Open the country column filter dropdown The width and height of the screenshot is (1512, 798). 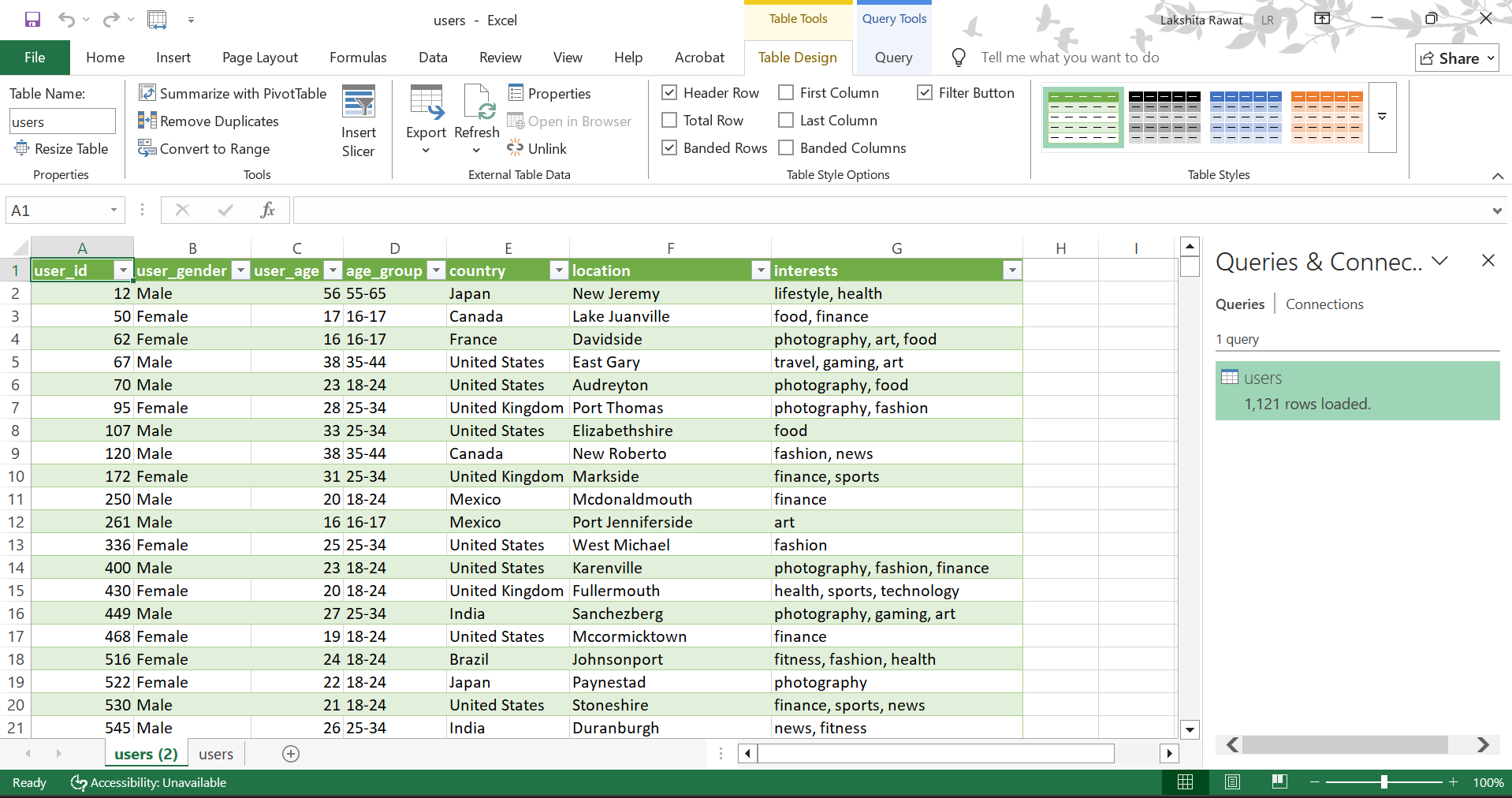[559, 270]
